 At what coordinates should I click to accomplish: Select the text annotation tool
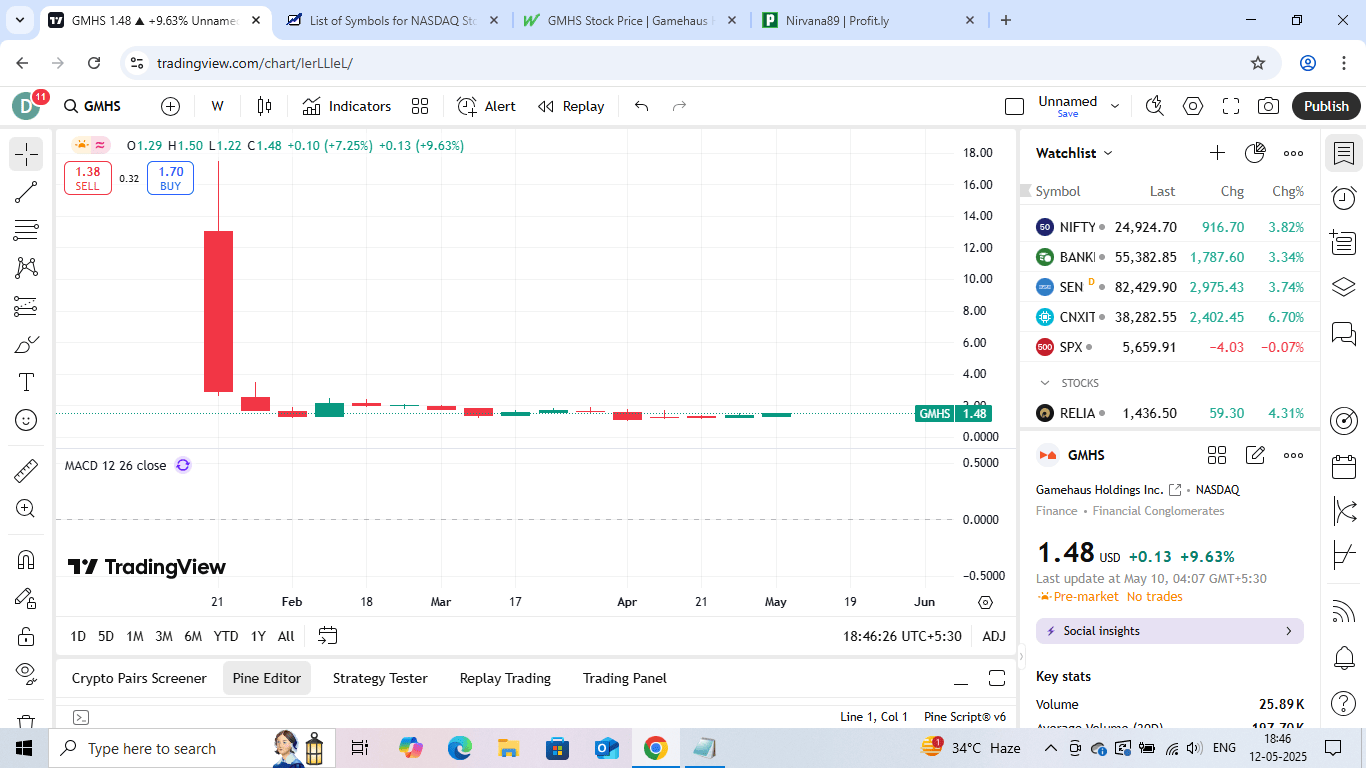click(x=26, y=382)
